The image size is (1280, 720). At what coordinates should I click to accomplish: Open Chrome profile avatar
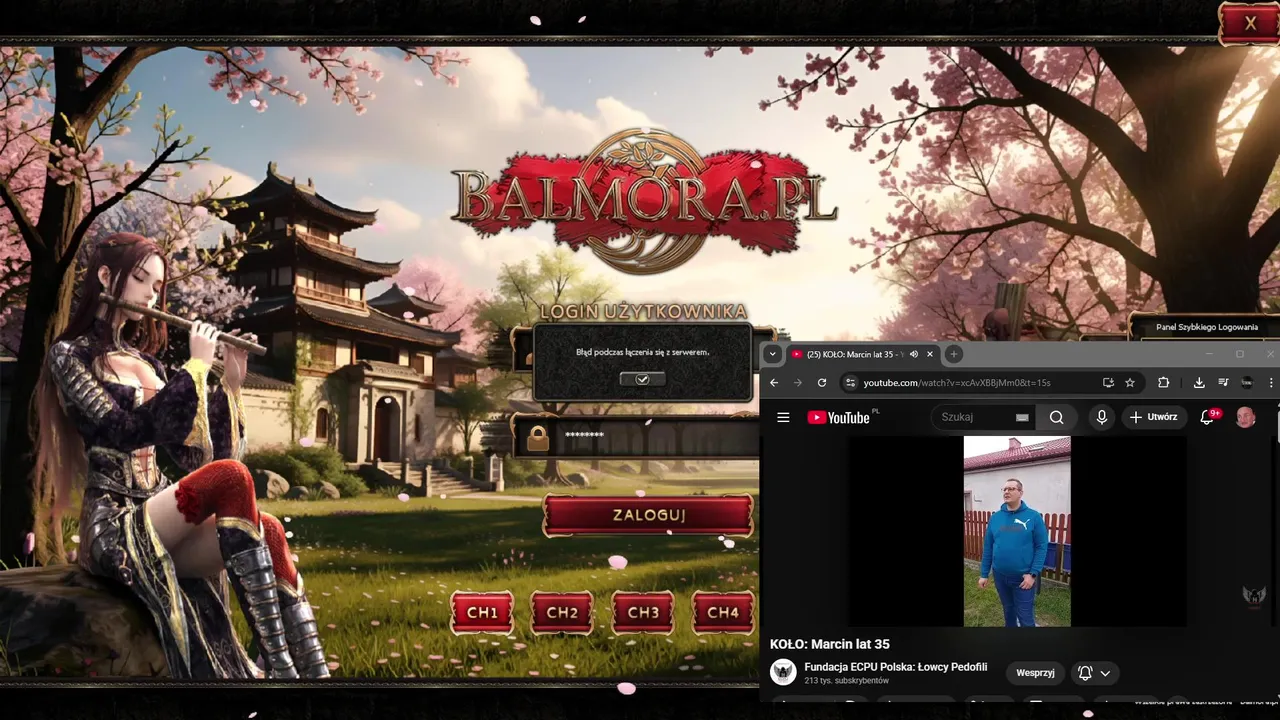tap(1247, 382)
